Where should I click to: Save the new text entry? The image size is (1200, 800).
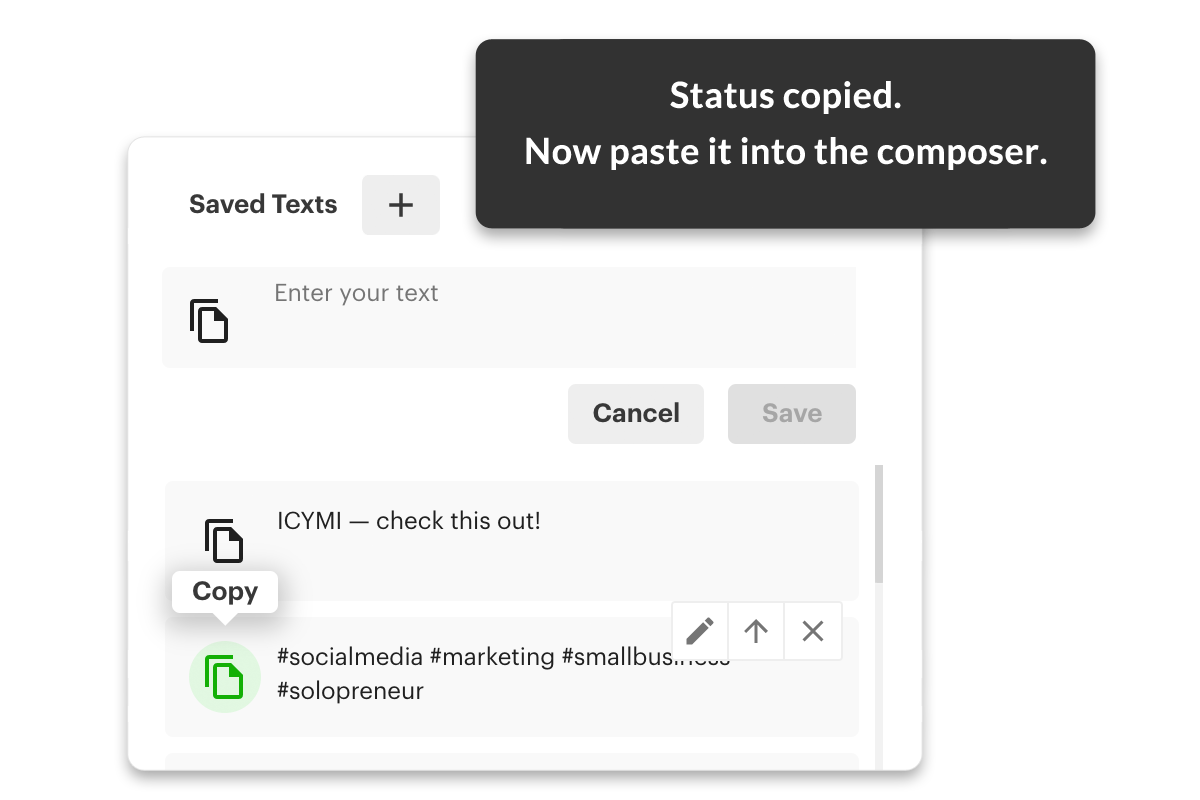click(x=792, y=413)
